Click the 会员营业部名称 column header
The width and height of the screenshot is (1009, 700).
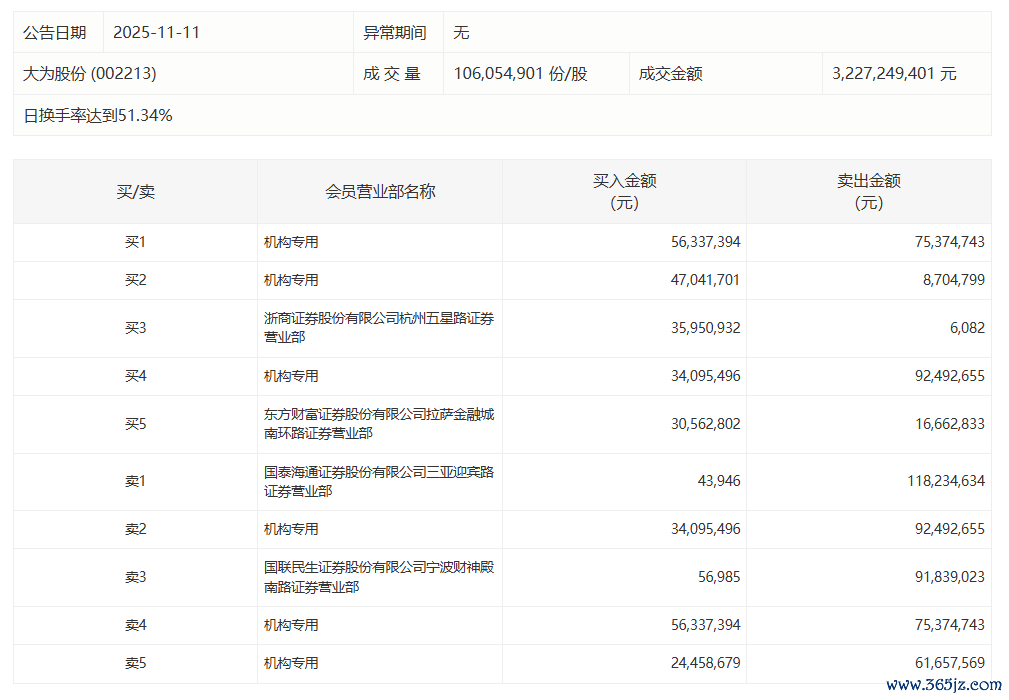380,192
